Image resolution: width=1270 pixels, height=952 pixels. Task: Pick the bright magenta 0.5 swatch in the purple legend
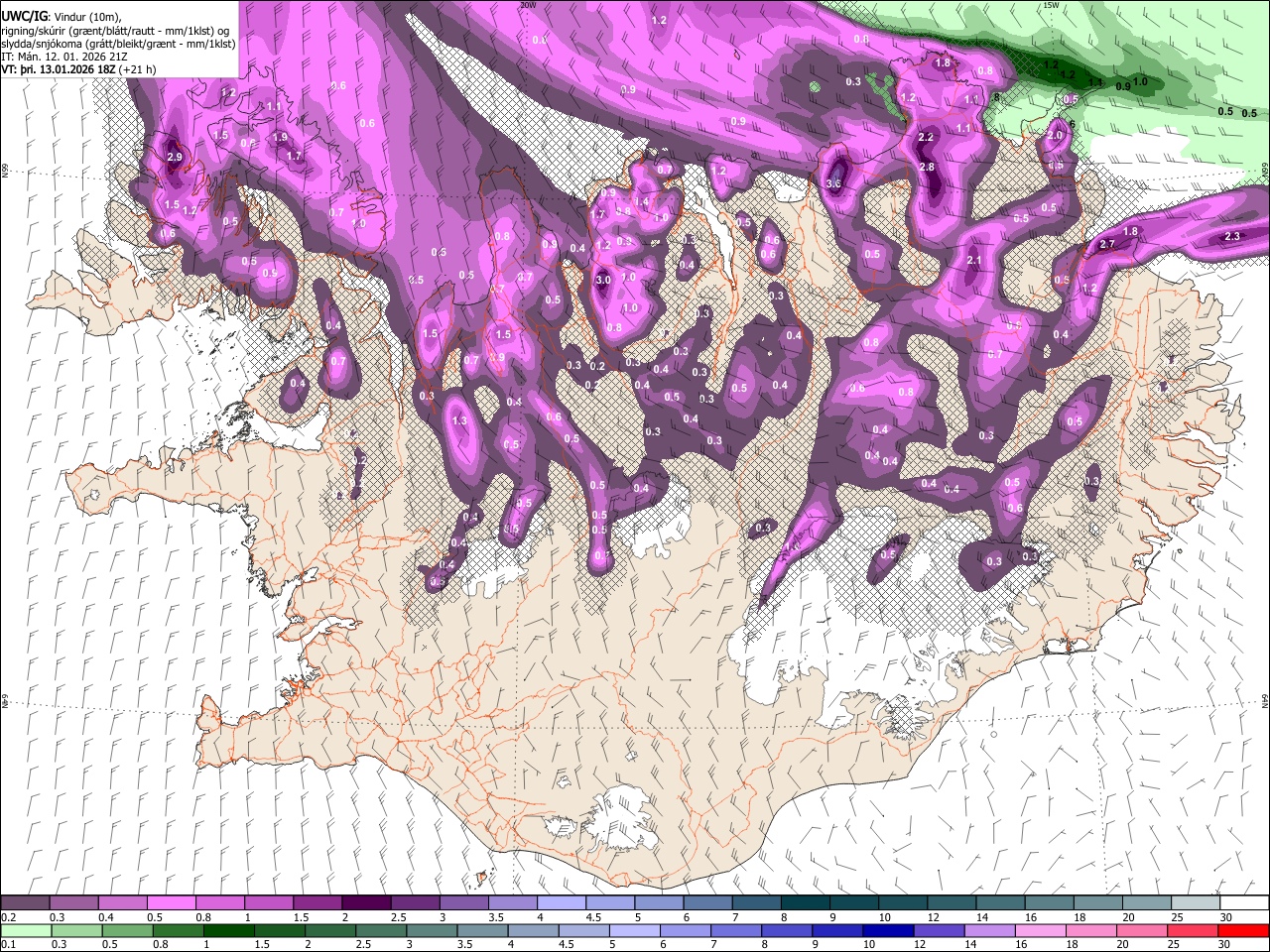171,903
